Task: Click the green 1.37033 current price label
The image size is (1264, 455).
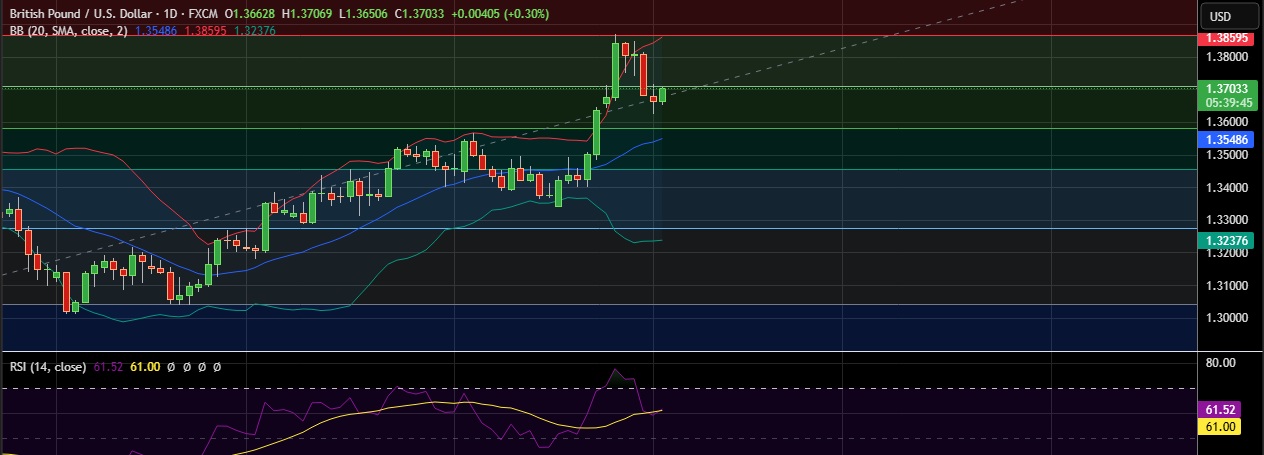Action: pyautogui.click(x=1228, y=88)
